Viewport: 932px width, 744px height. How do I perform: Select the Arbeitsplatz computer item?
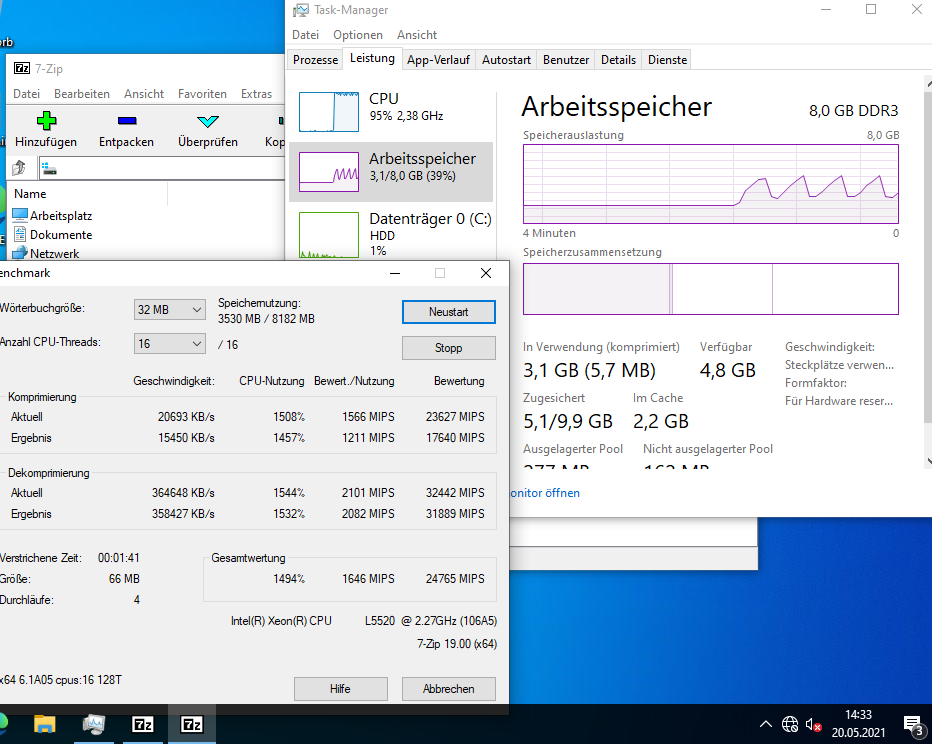click(52, 216)
